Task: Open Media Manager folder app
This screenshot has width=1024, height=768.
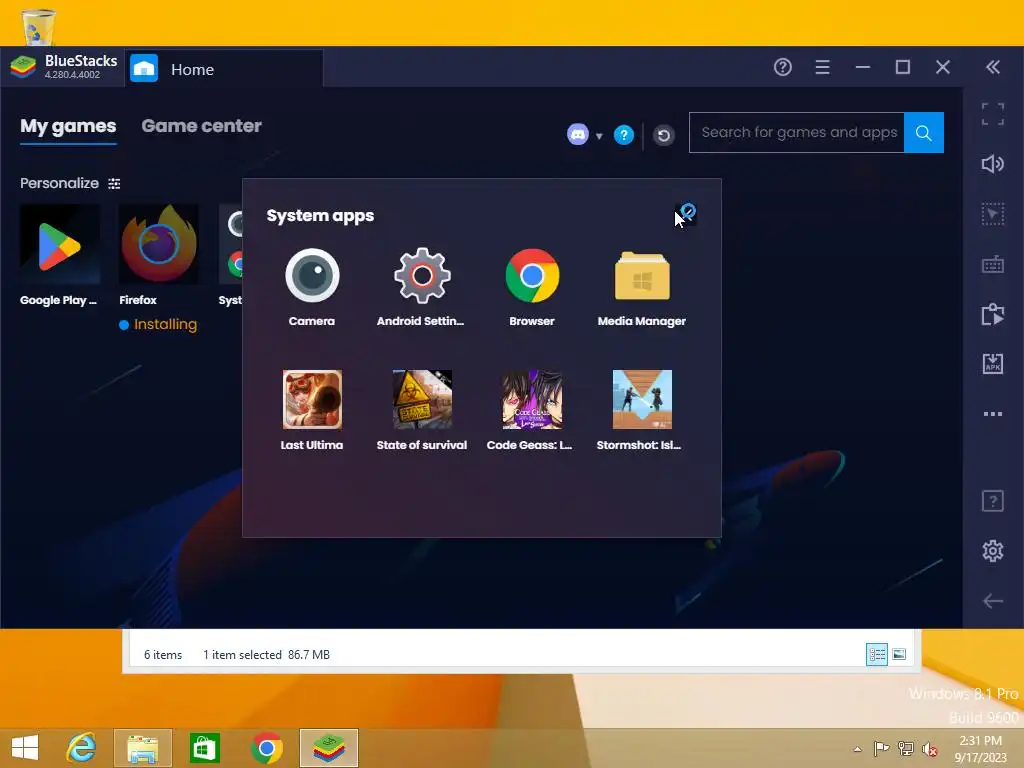Action: pyautogui.click(x=642, y=276)
